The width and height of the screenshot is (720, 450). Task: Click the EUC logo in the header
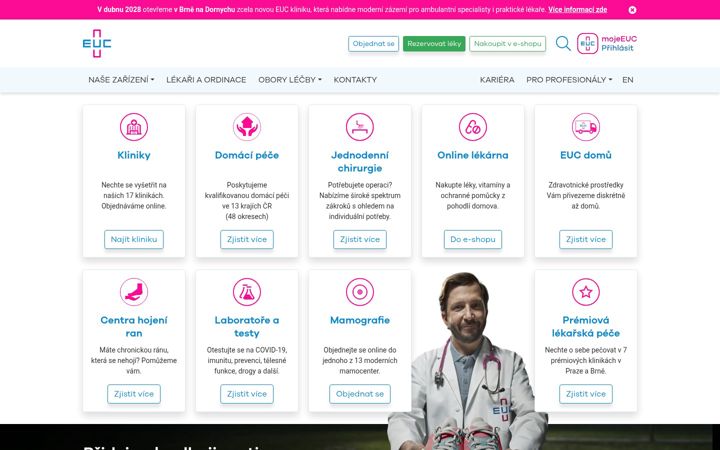tap(97, 44)
